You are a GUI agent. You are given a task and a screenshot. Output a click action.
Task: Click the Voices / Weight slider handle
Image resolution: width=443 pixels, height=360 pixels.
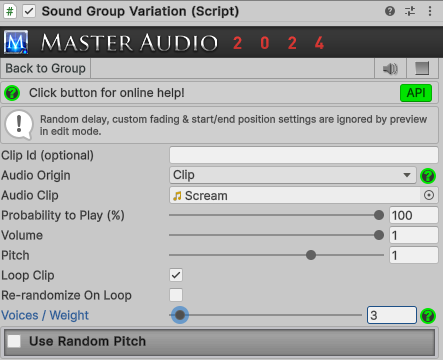pos(180,315)
